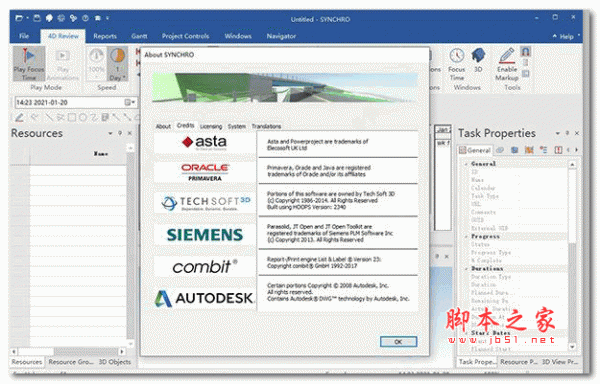Collapse the Durations section in Task Properties

466,268
